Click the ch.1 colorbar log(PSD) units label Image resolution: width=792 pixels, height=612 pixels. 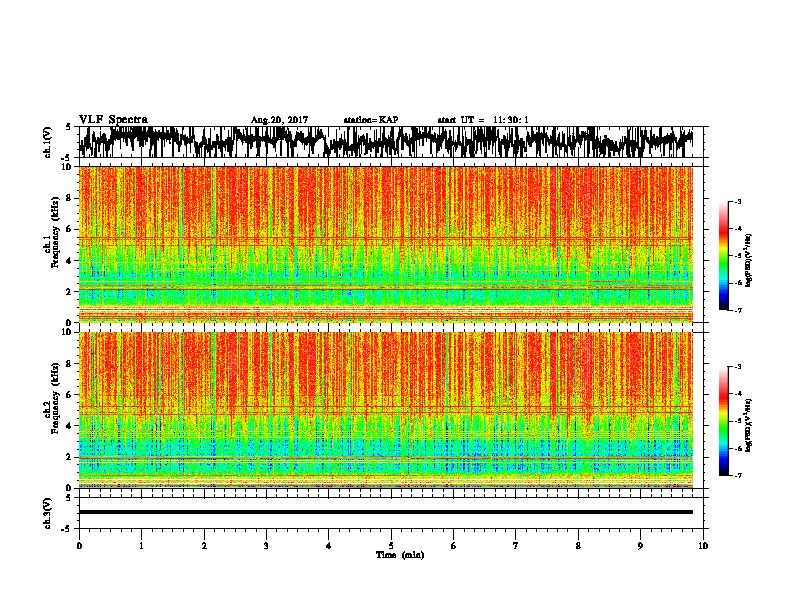(x=748, y=261)
